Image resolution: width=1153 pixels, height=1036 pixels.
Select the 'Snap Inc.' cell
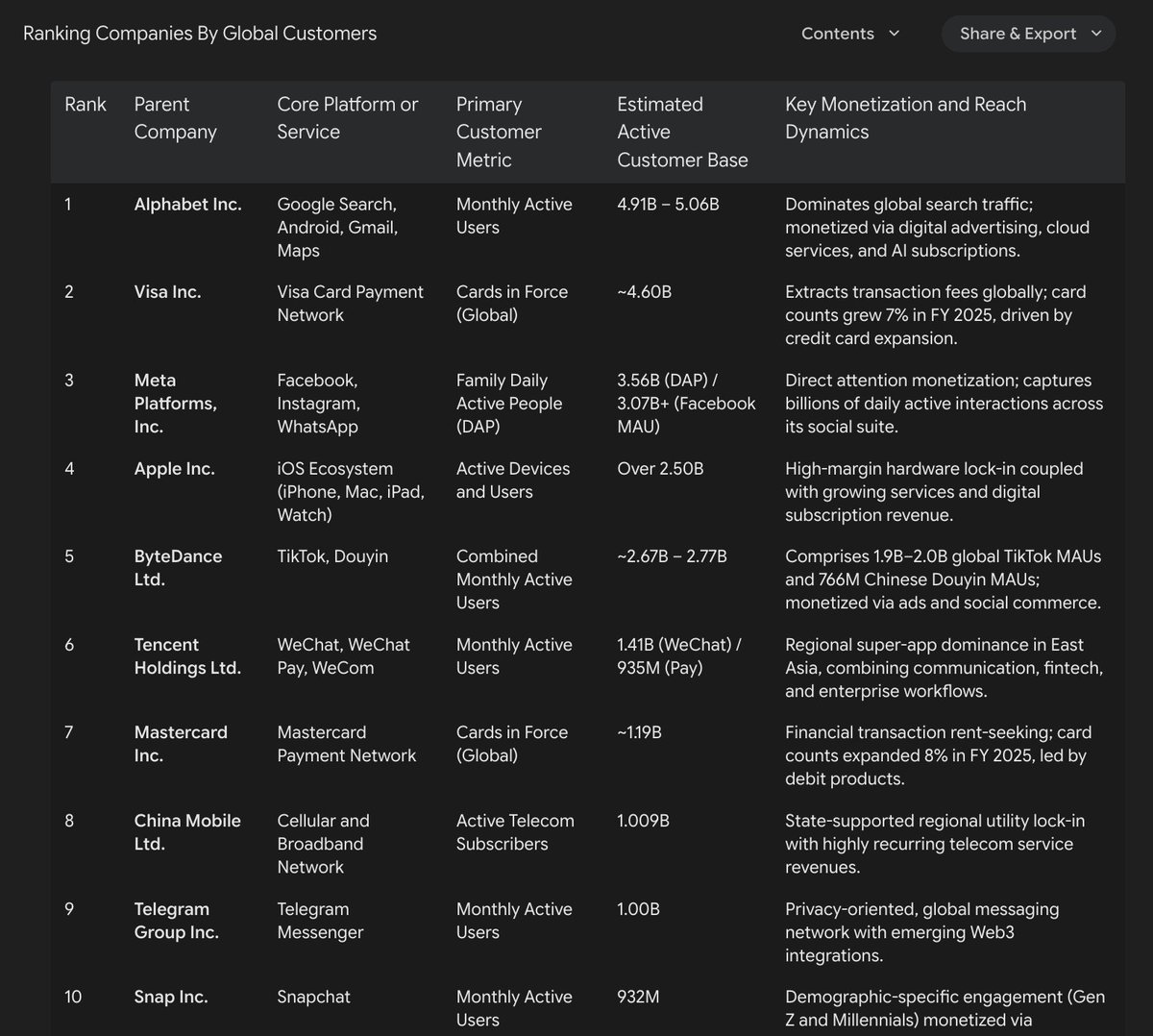171,998
